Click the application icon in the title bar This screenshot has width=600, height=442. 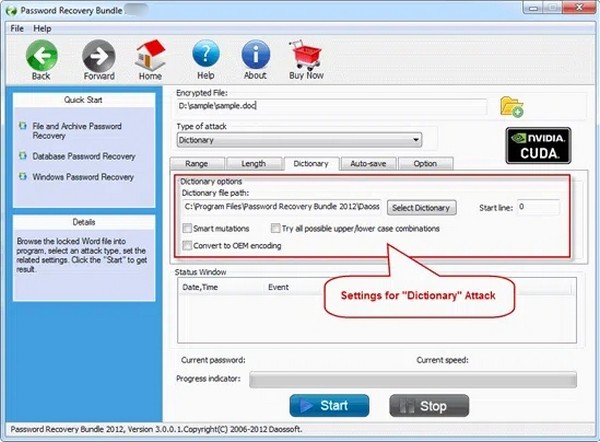(x=11, y=11)
